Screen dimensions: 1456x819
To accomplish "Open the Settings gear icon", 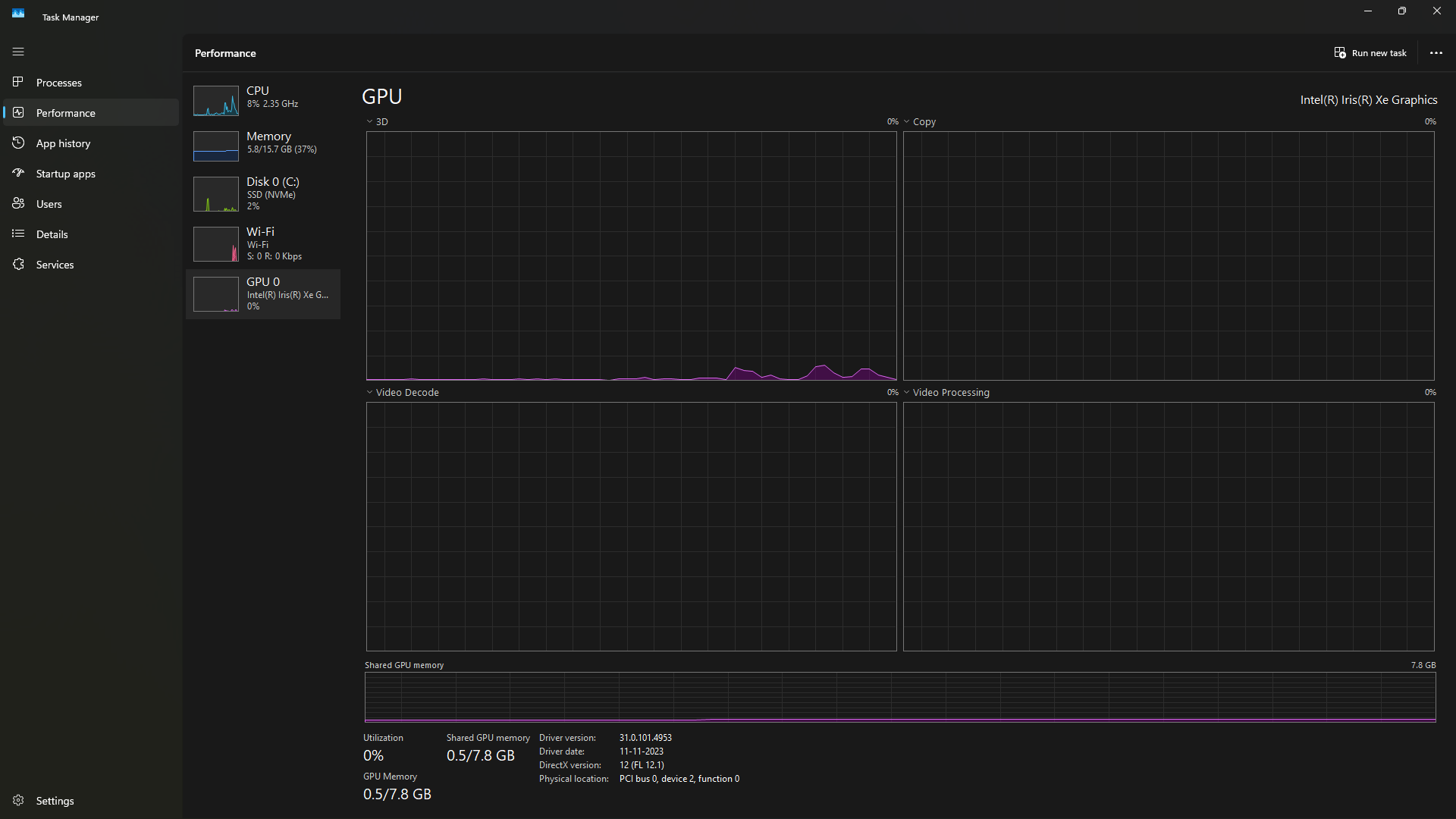I will point(18,800).
